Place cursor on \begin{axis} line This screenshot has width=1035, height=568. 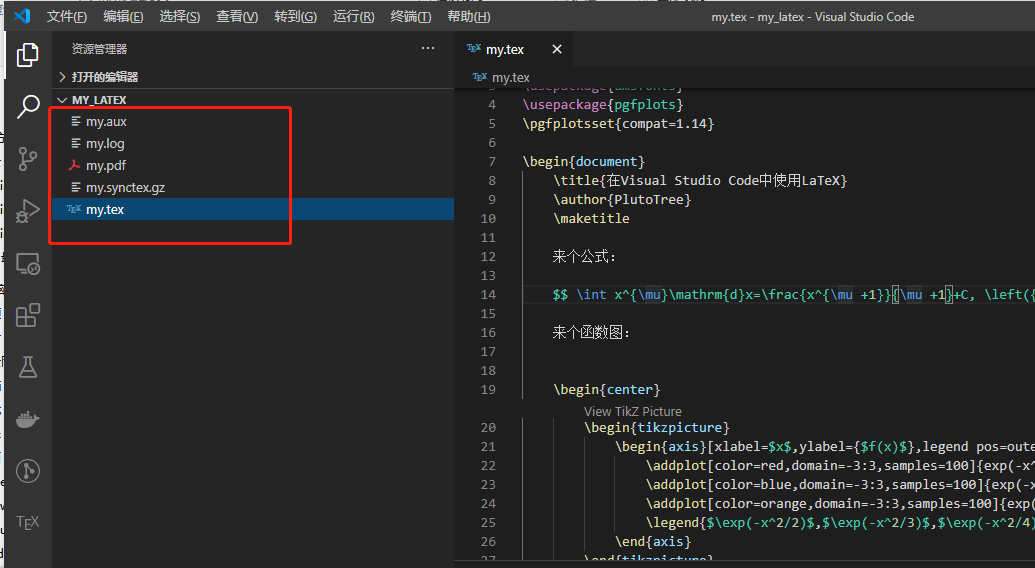[824, 447]
